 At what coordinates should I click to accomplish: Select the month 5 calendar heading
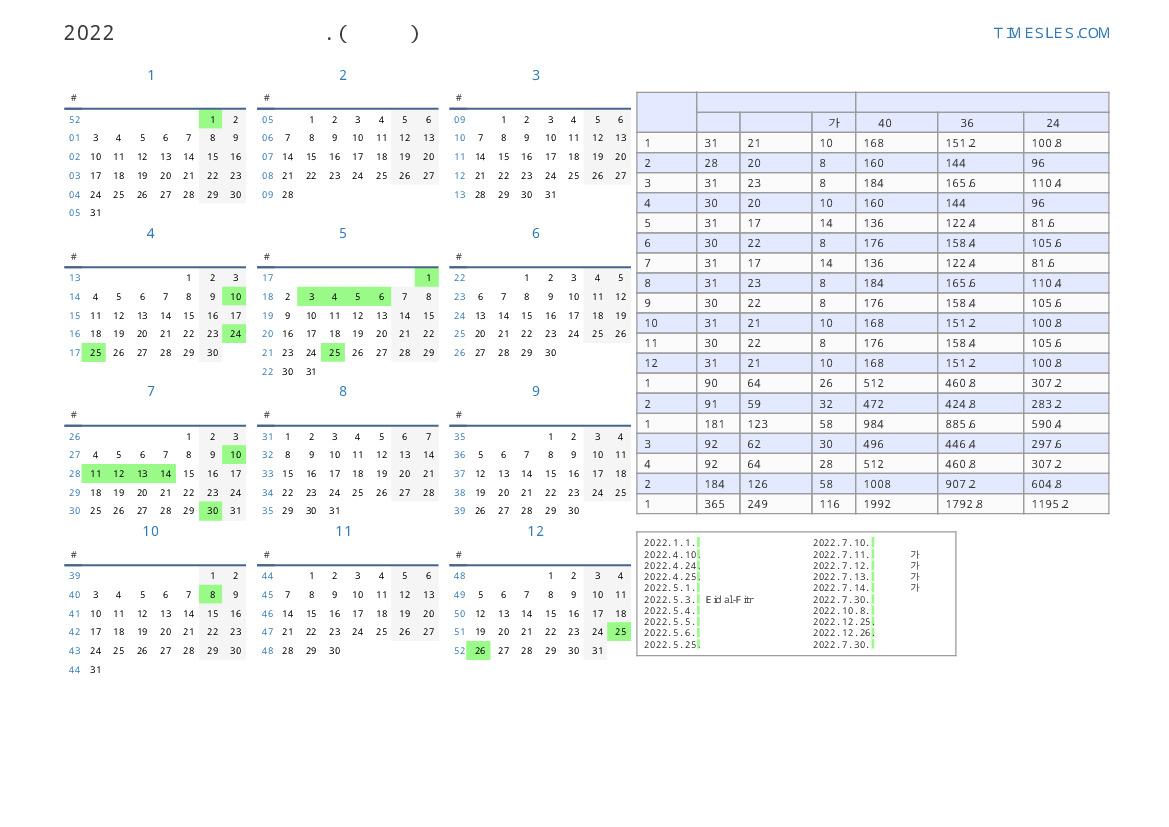click(343, 233)
